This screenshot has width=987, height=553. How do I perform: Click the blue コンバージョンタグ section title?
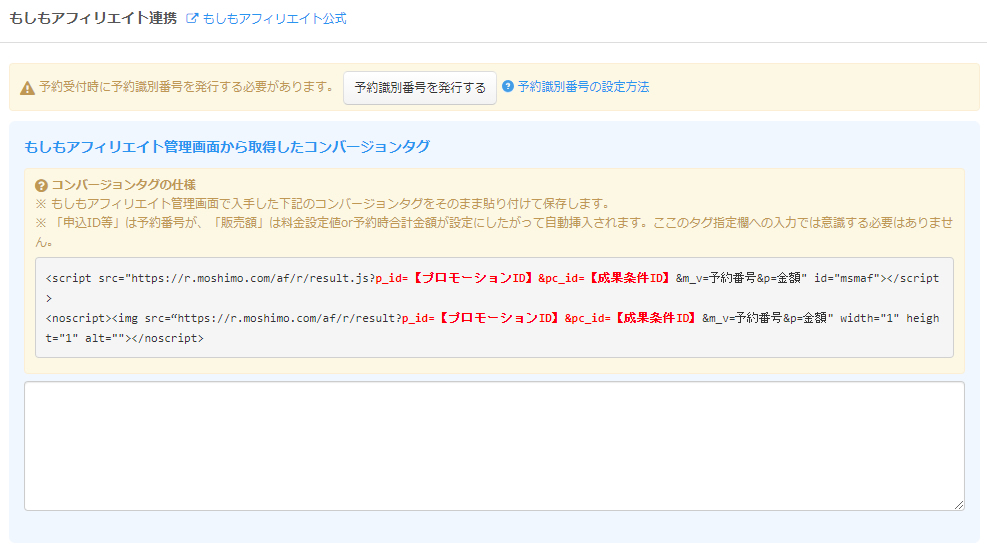click(227, 147)
